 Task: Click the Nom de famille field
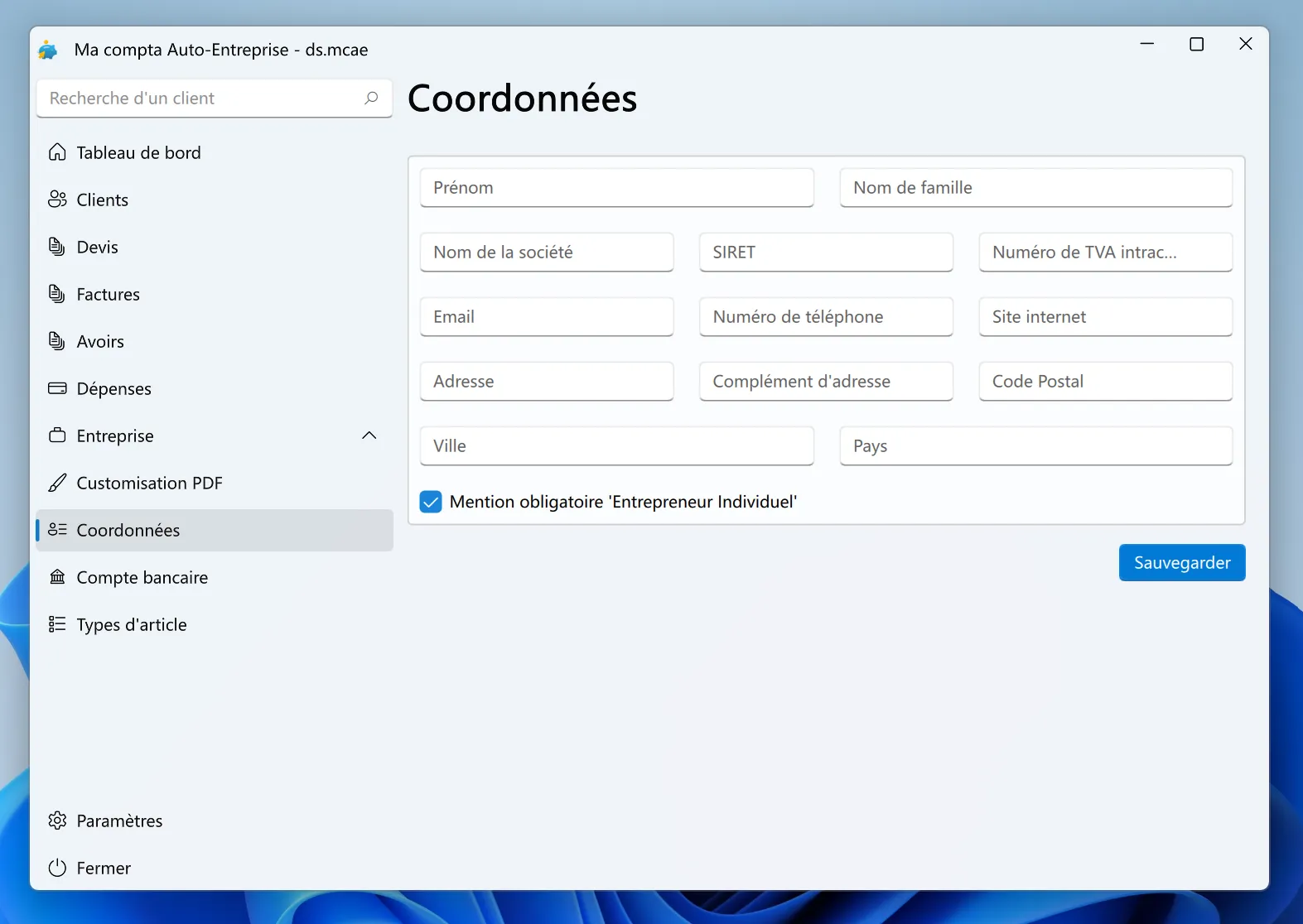1036,187
